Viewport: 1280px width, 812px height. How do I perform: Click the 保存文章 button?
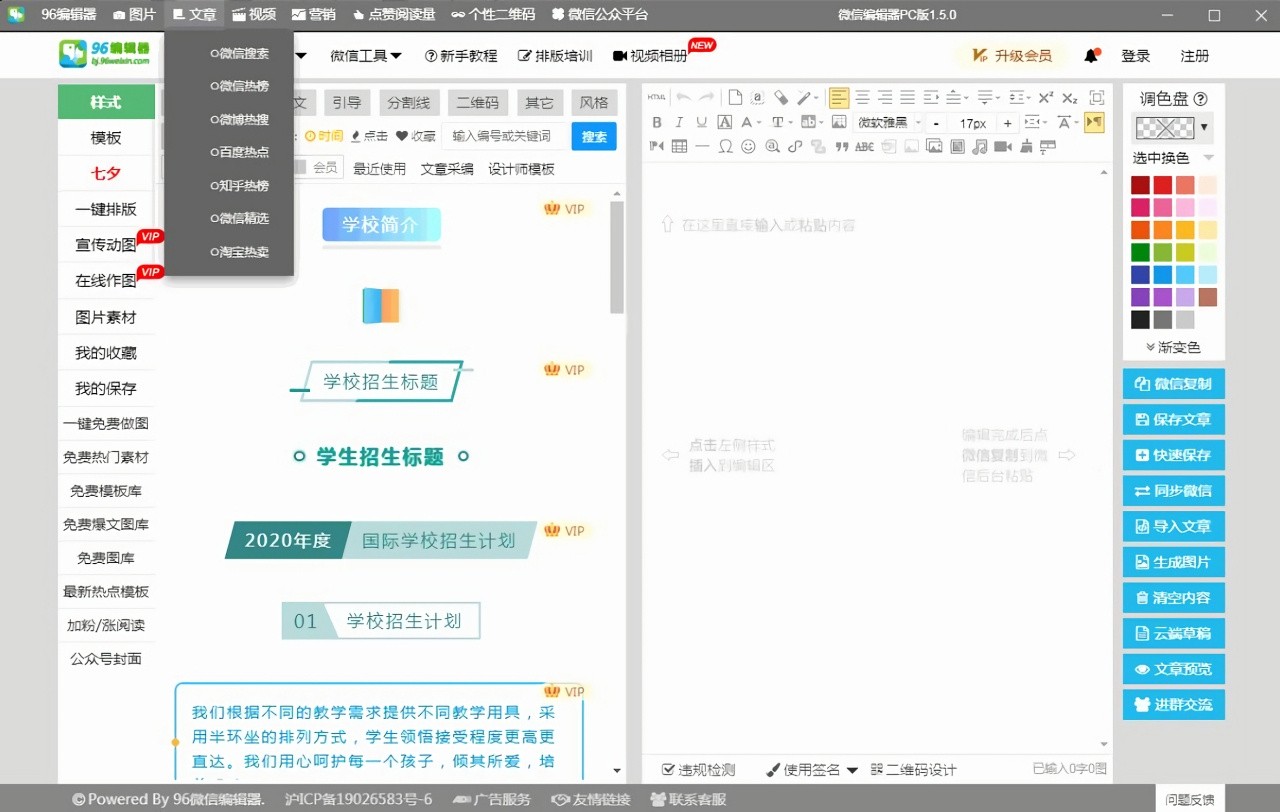pos(1173,419)
